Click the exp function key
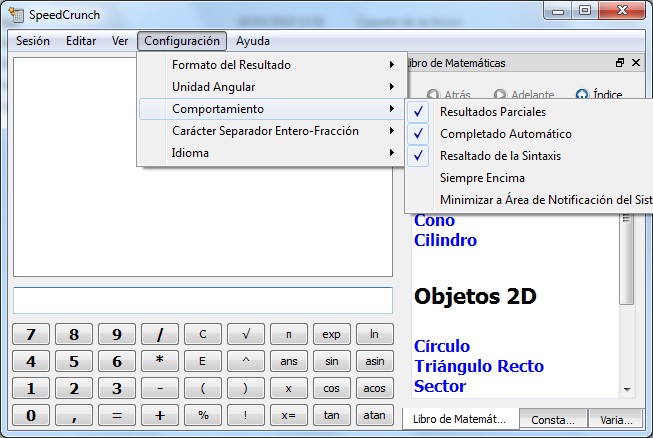Viewport: 653px width, 438px height. (x=331, y=334)
